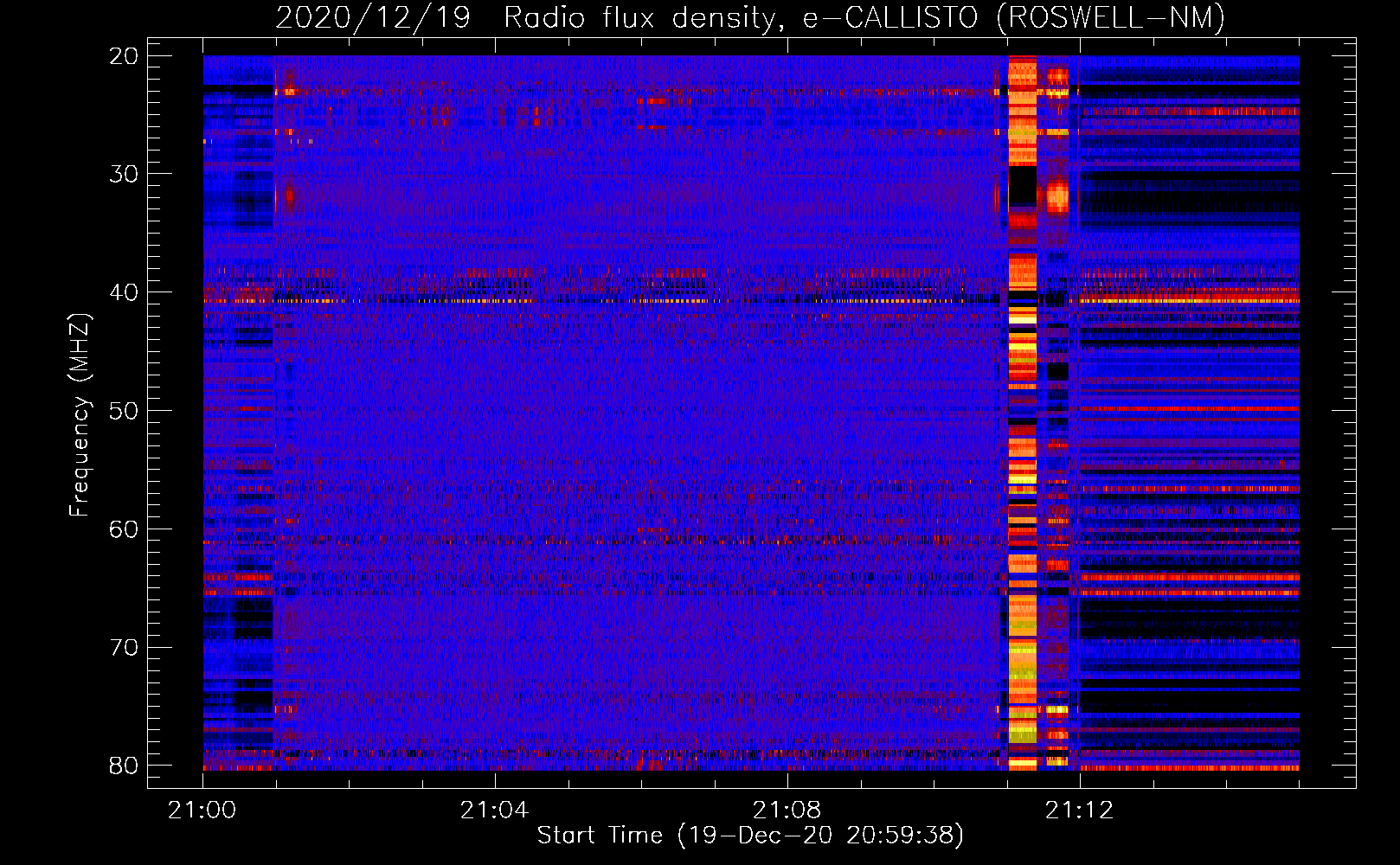Click the 'Start Time (19-Dec-20 20:59:38)' label
The width and height of the screenshot is (1400, 865).
750,836
